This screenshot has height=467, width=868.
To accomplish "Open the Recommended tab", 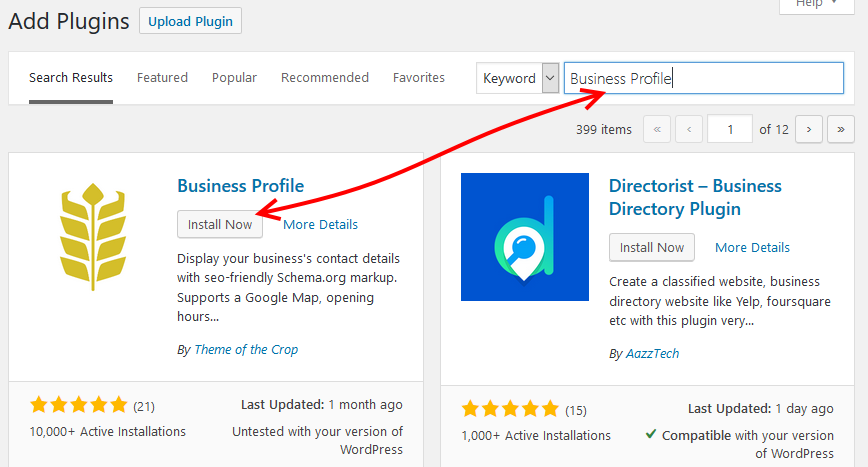I will pos(325,77).
